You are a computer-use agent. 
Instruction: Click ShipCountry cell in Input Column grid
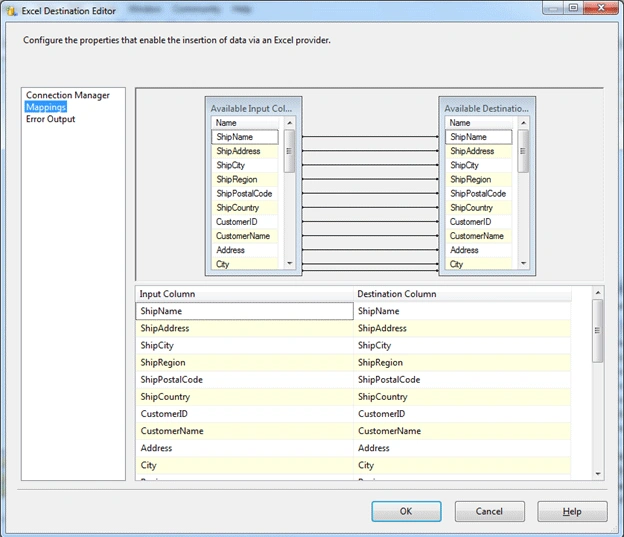coord(244,397)
